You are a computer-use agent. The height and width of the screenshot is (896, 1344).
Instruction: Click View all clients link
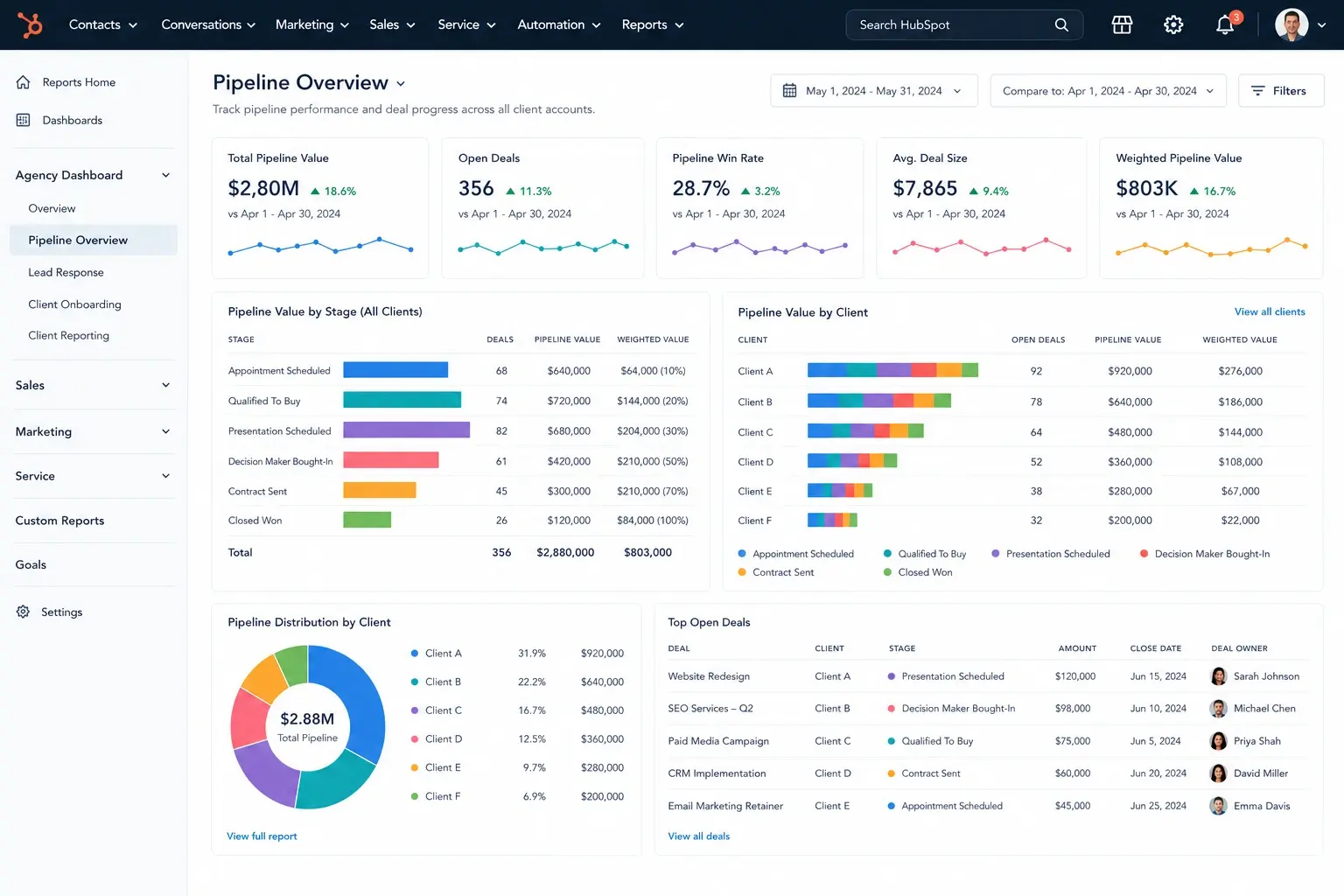point(1270,311)
